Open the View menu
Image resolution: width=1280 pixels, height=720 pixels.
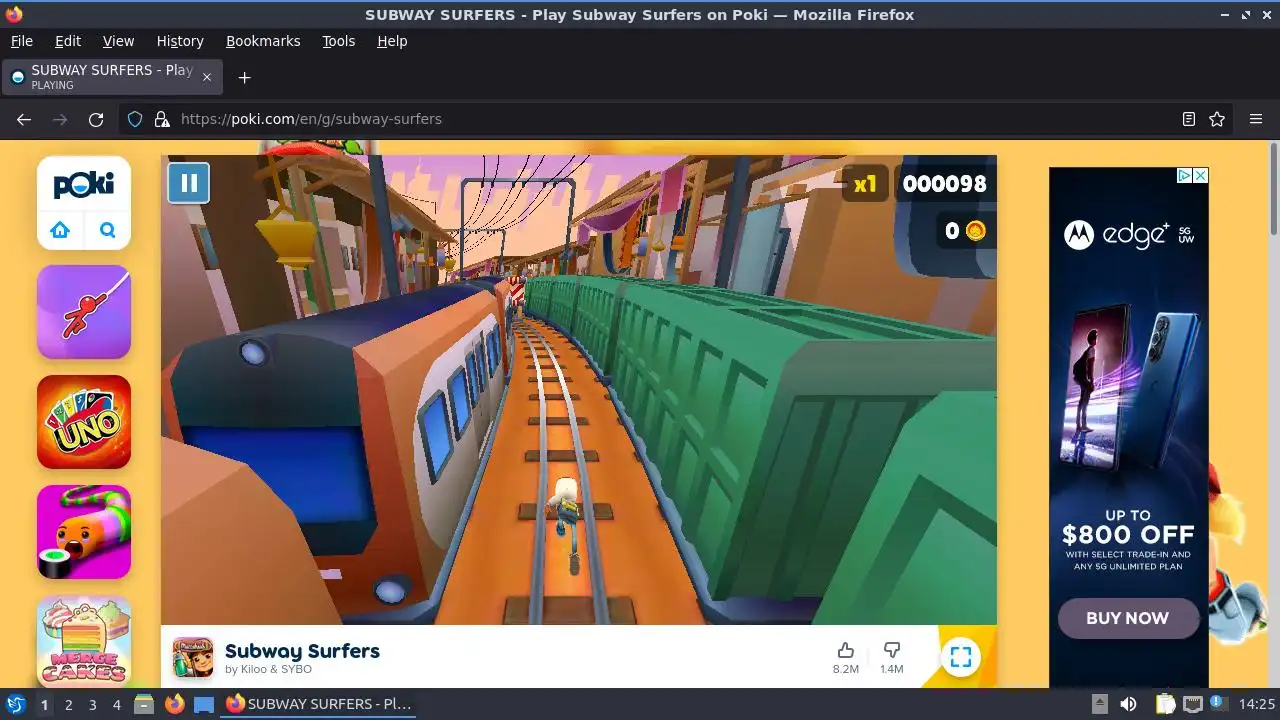118,41
